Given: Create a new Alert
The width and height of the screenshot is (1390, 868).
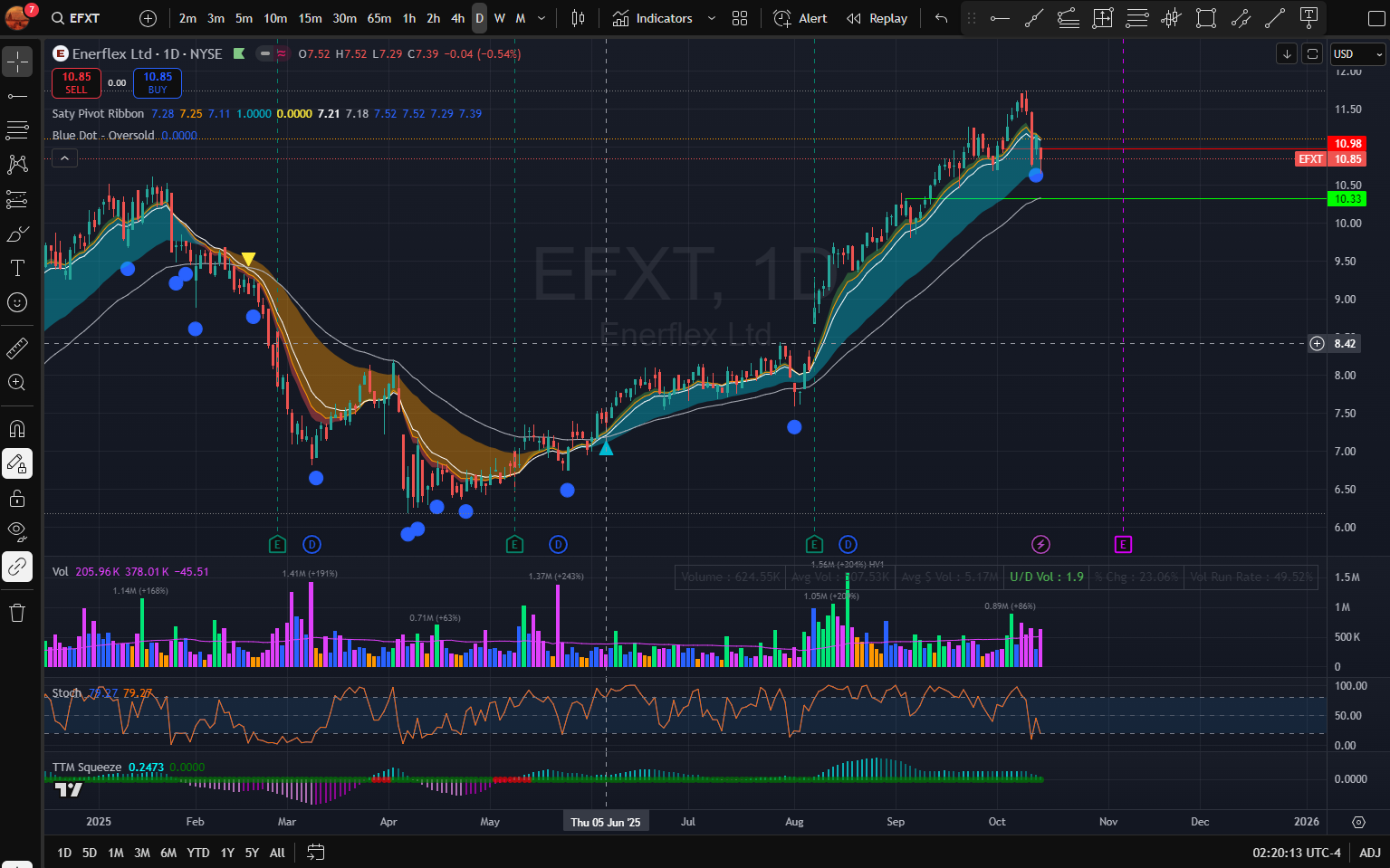Looking at the screenshot, I should click(x=800, y=18).
